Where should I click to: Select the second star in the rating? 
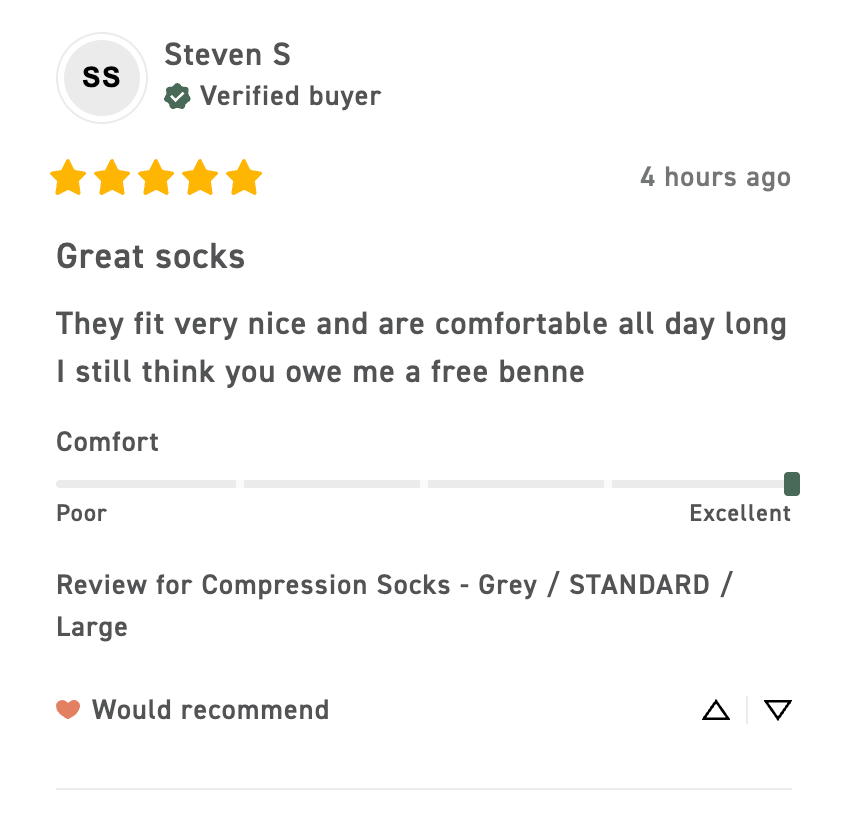click(113, 179)
